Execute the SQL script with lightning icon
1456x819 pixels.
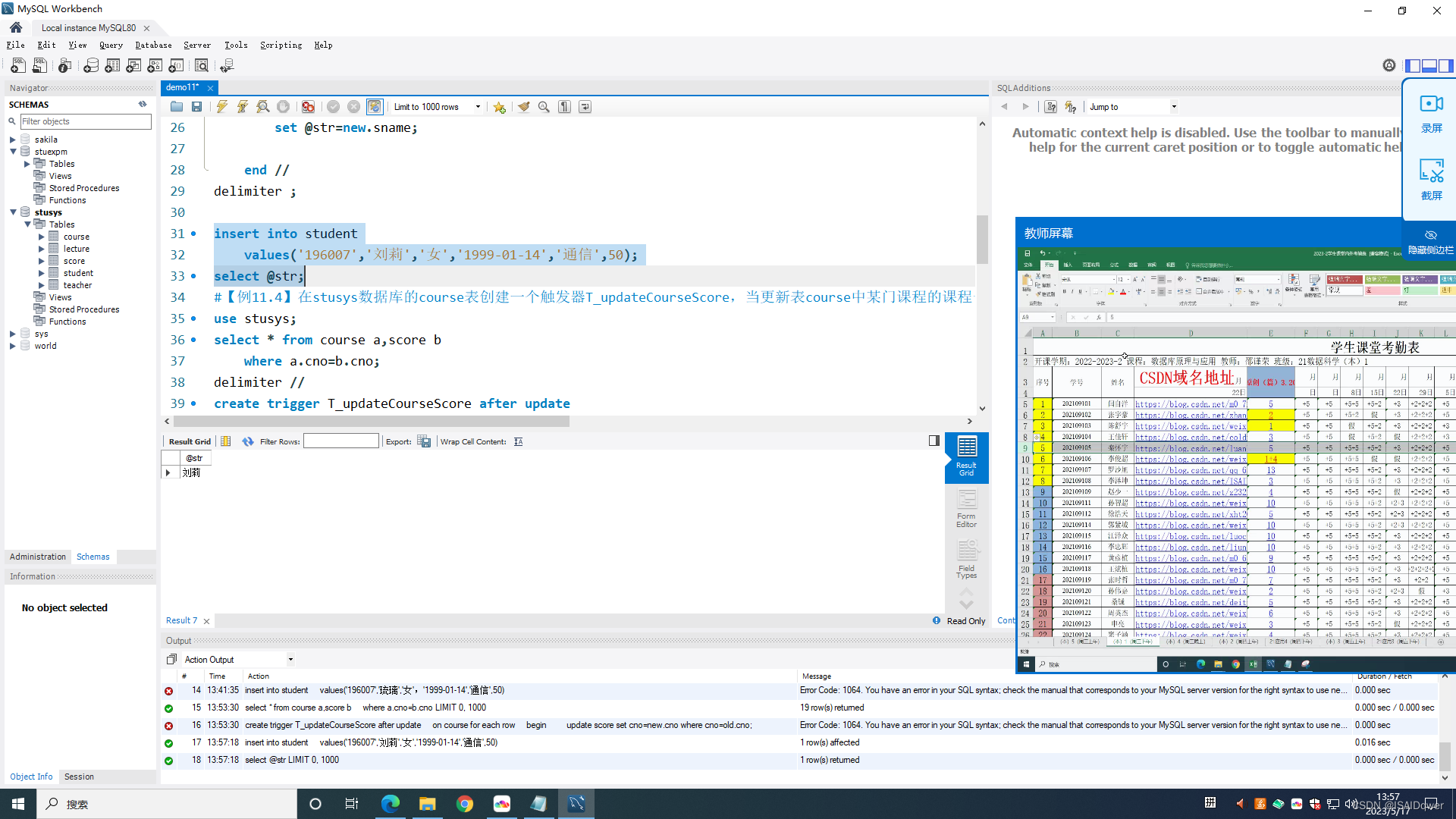point(222,107)
